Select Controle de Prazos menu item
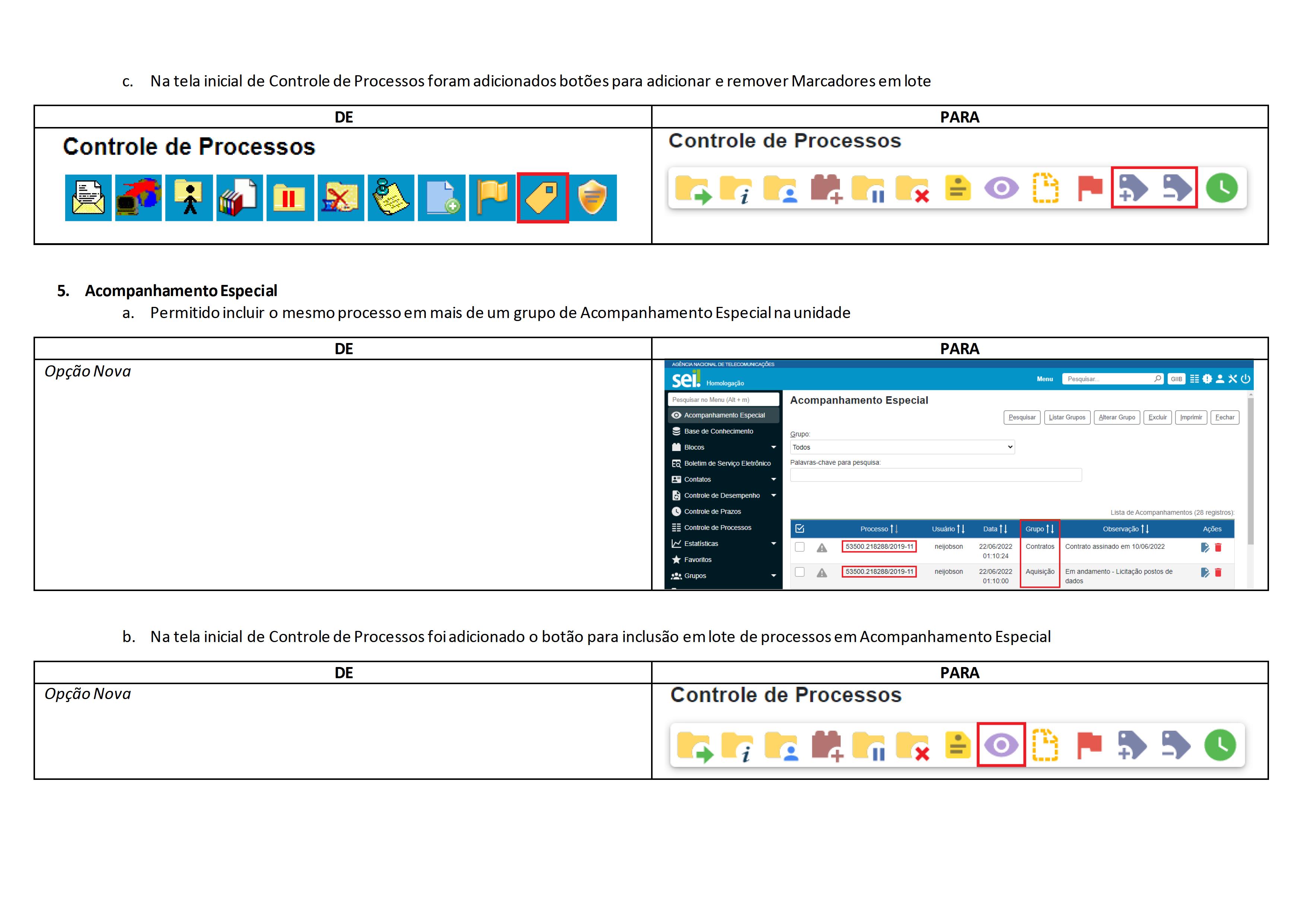Screen dimensions: 1307x924 [712, 512]
